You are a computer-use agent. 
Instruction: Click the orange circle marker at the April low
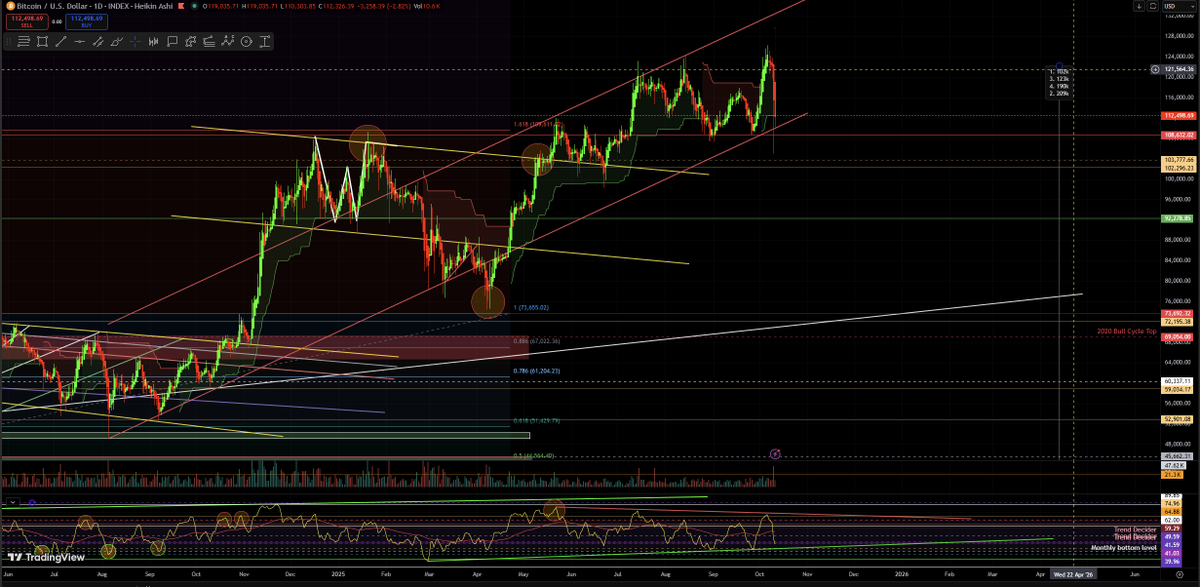(487, 300)
